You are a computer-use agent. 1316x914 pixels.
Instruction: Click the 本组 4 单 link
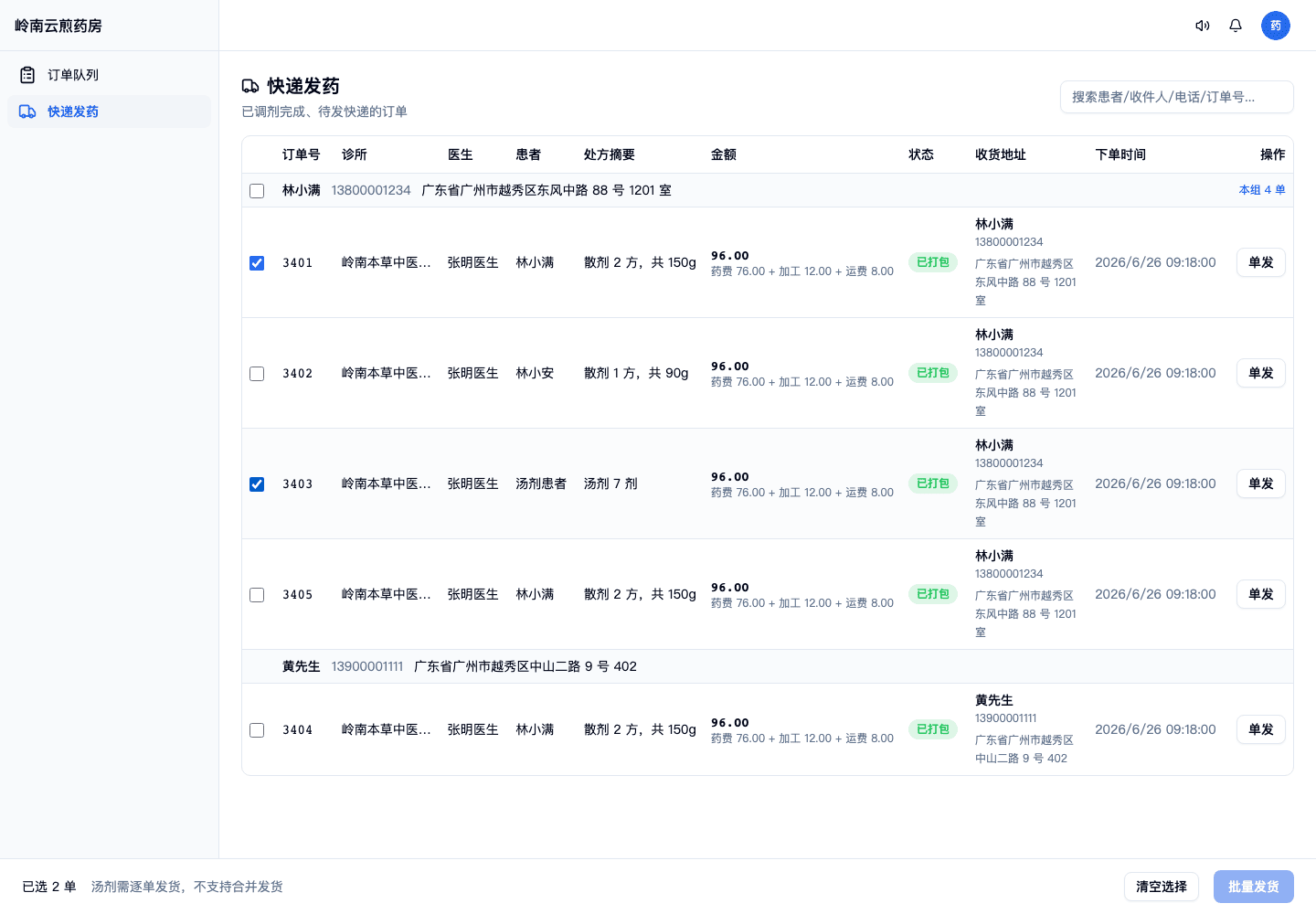[1262, 190]
